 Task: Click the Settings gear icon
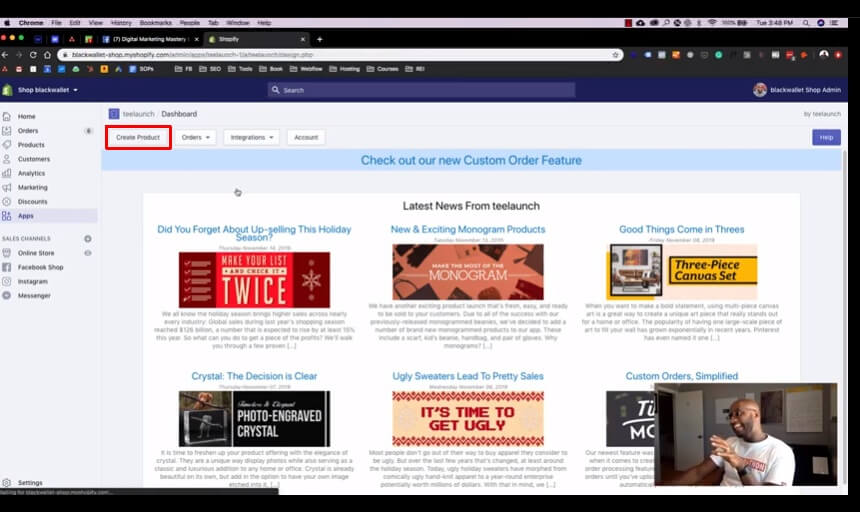[x=7, y=483]
